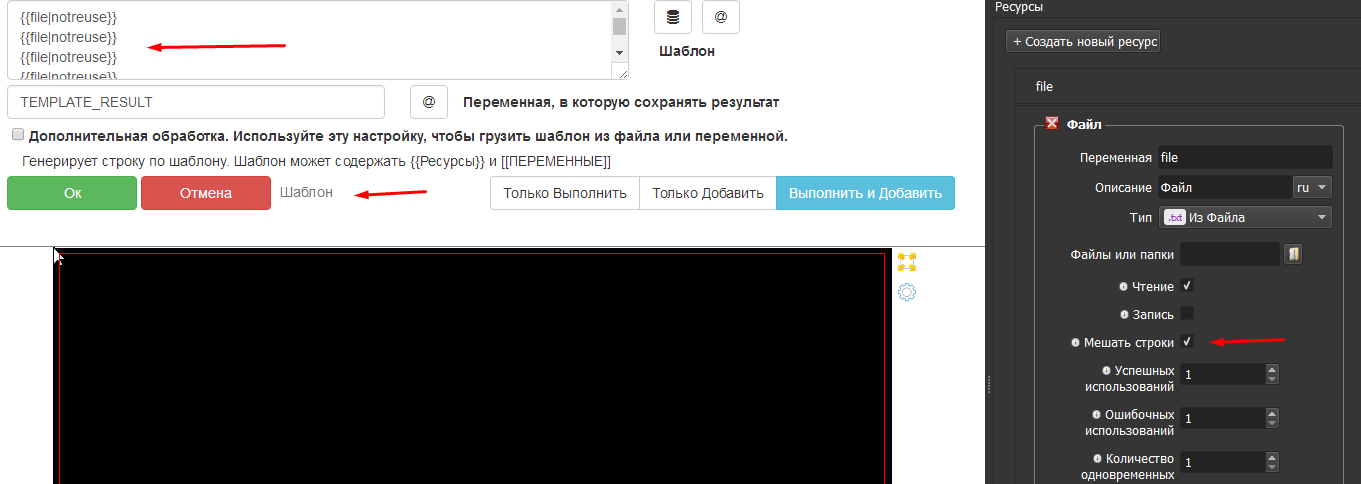
Task: Focus the Файлы или папки input
Action: tap(1230, 254)
